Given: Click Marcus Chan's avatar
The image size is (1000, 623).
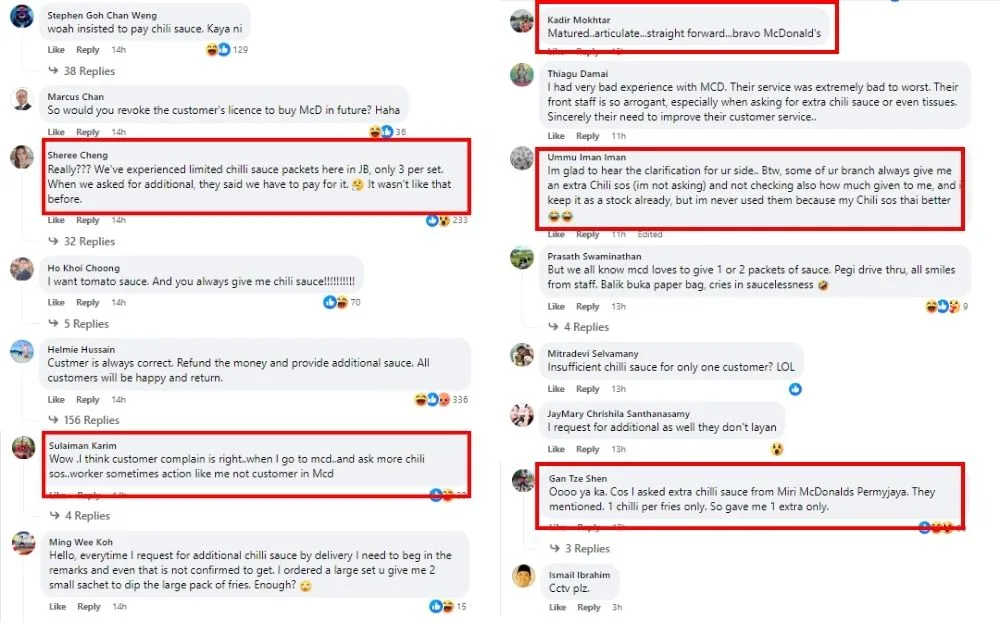Looking at the screenshot, I should [x=22, y=98].
